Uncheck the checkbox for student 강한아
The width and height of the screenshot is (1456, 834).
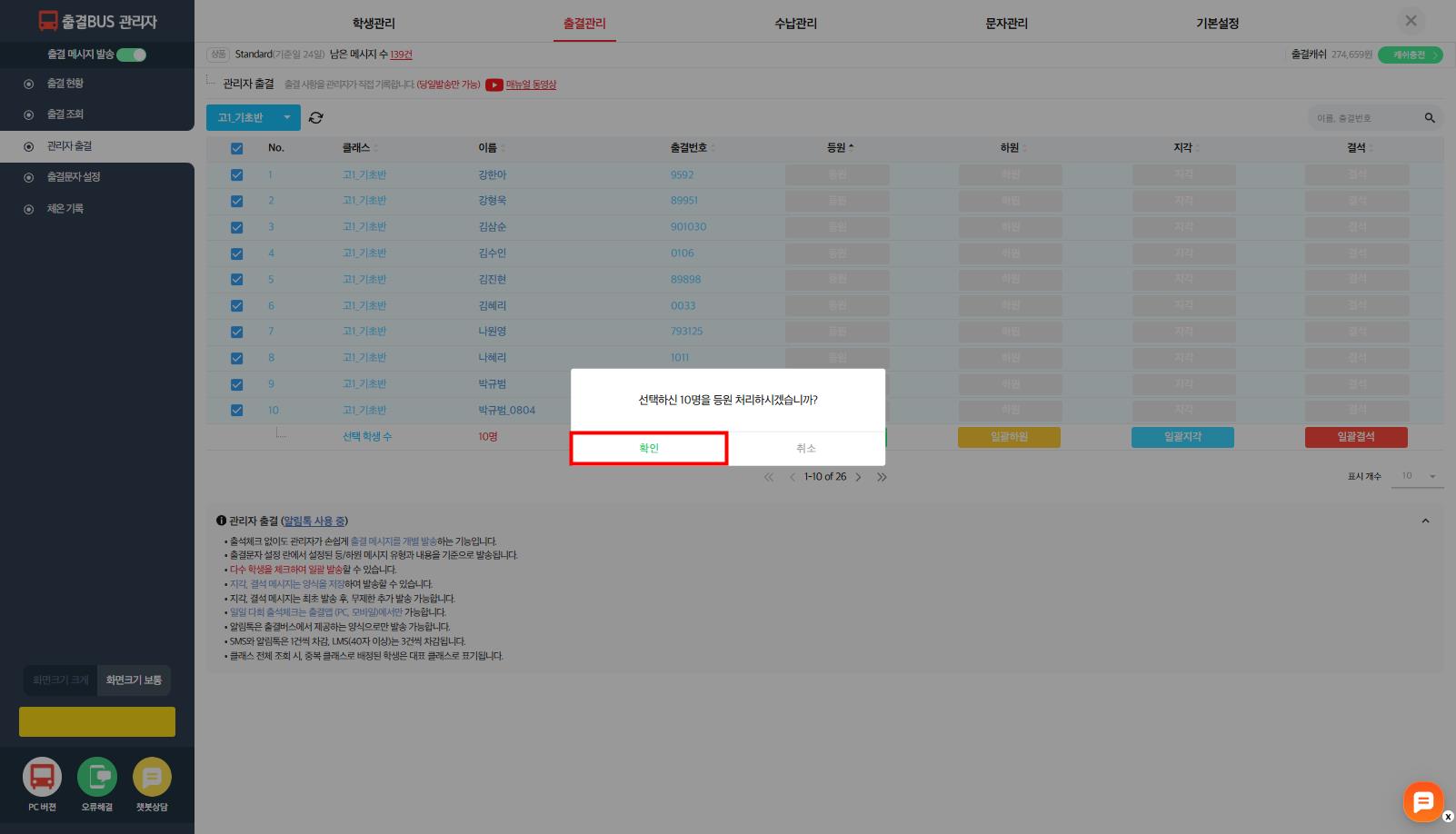point(236,174)
